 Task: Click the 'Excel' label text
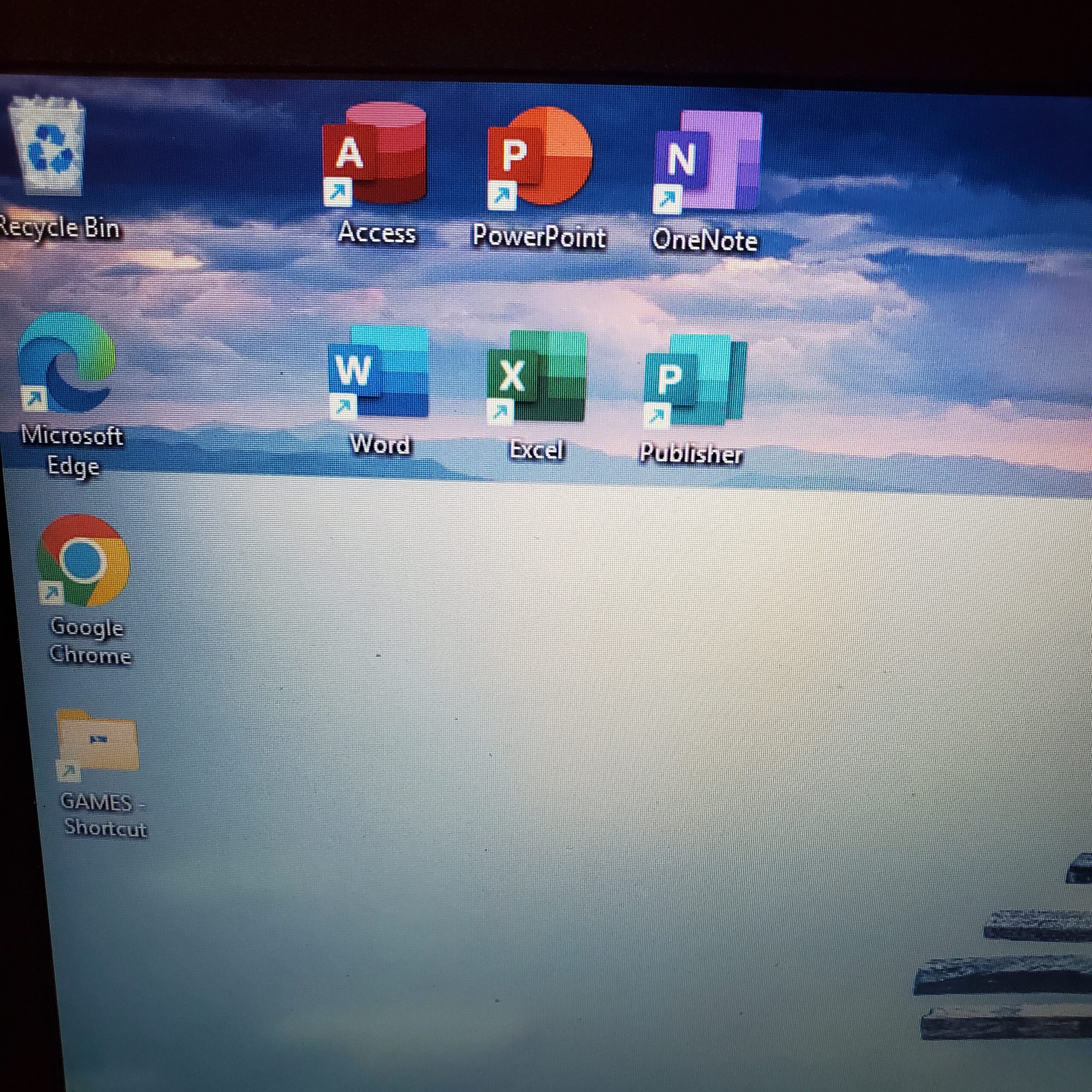point(536,450)
